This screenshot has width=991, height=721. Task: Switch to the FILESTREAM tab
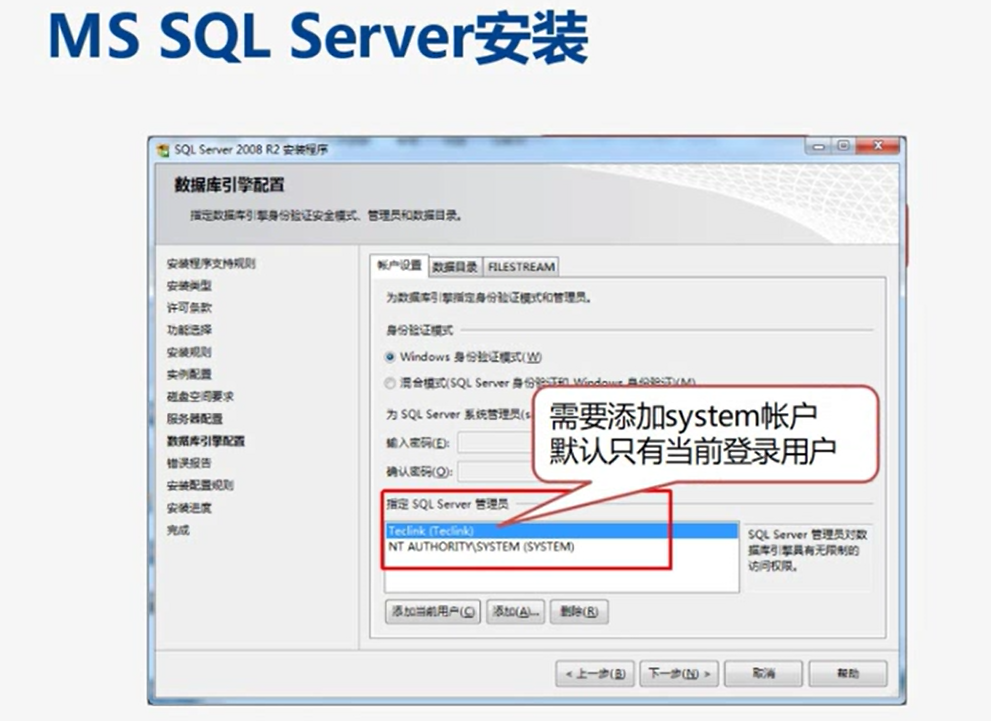coord(520,267)
